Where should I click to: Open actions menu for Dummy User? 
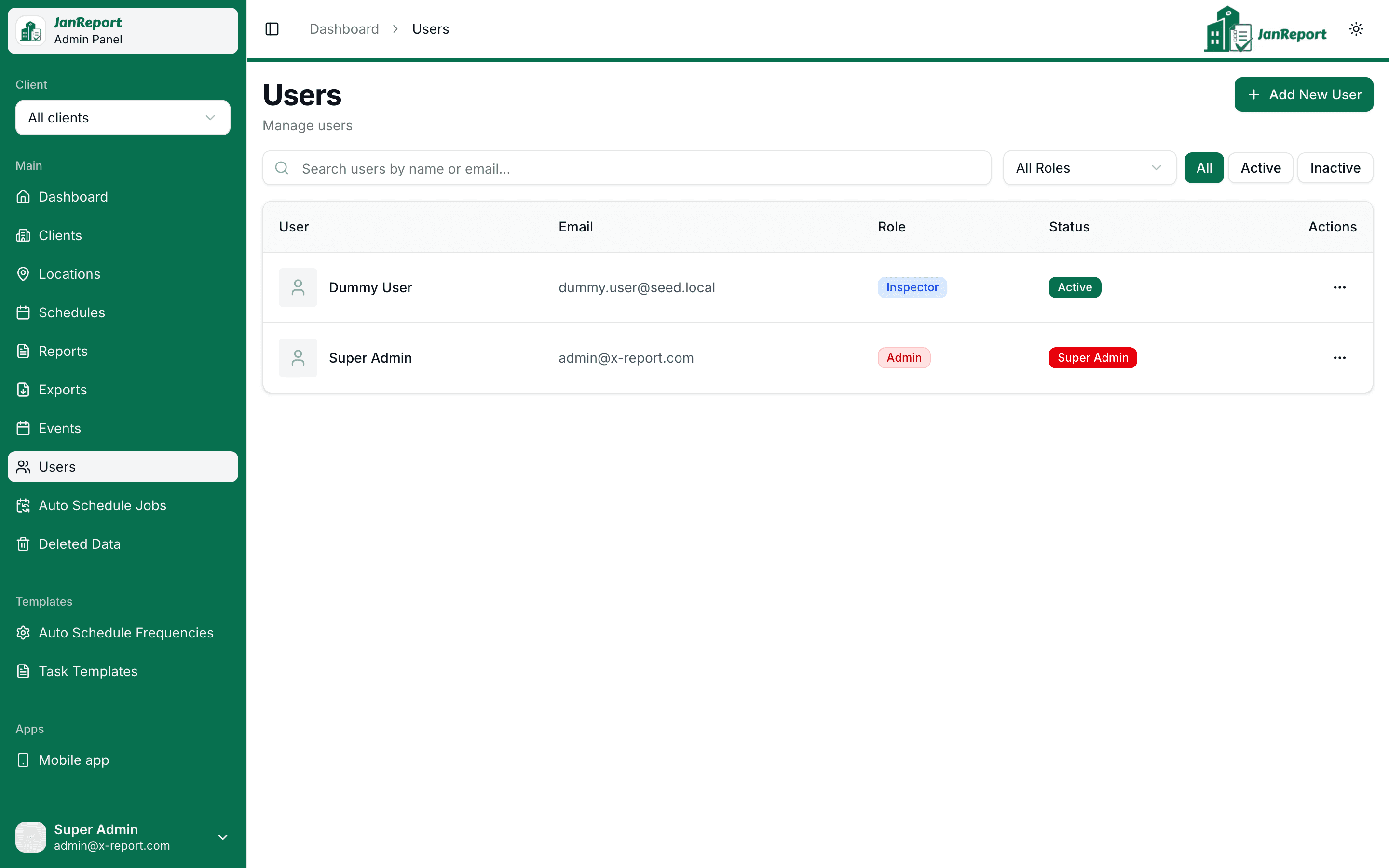tap(1340, 287)
